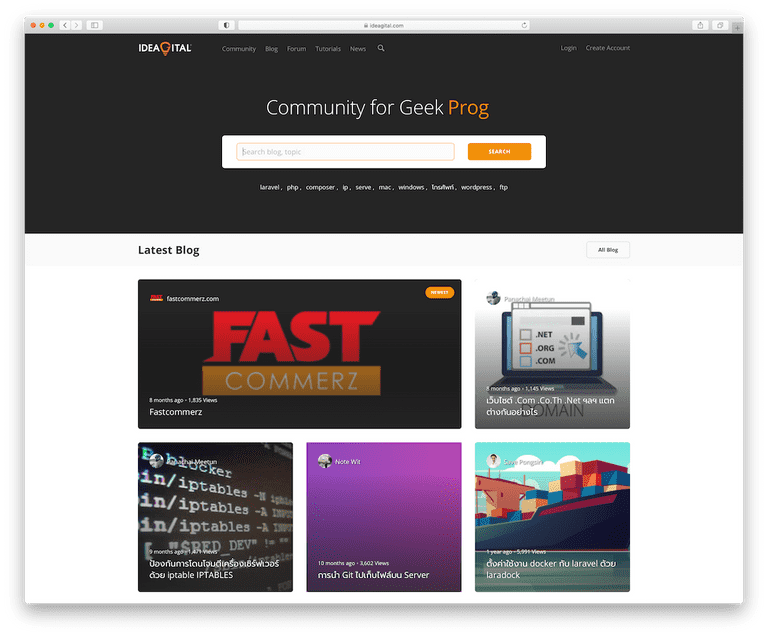Open the Tutorials section

328,49
